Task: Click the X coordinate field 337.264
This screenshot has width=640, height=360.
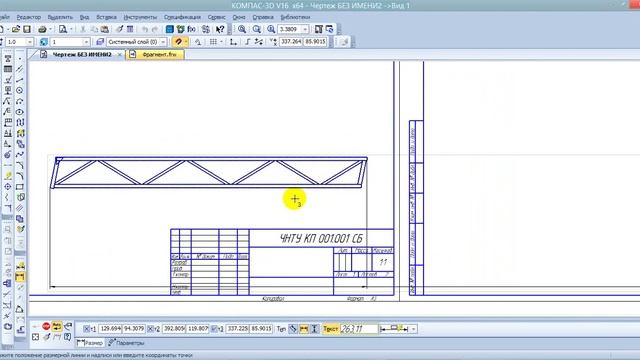Action: (x=291, y=42)
